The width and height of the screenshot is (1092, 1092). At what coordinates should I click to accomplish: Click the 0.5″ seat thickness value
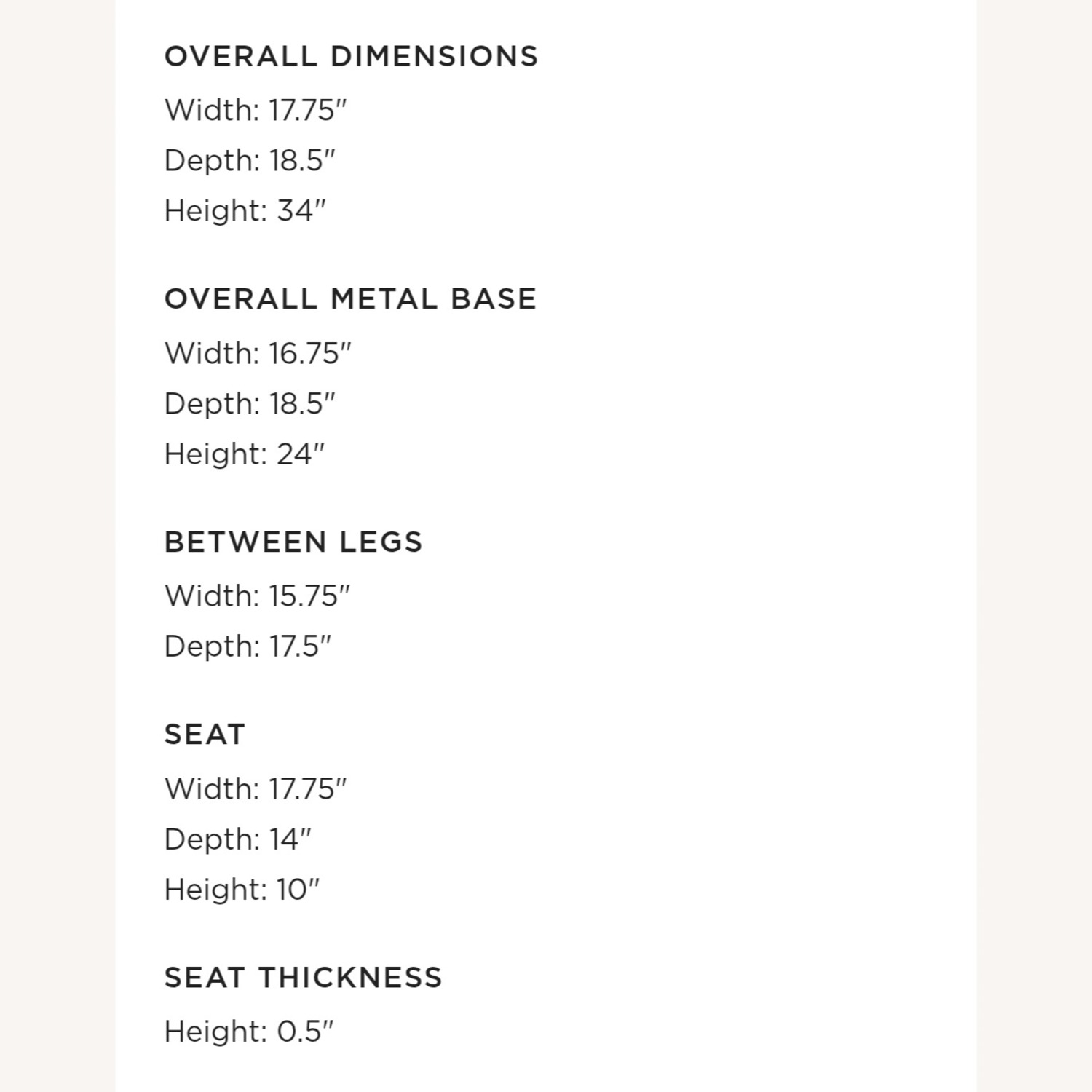pos(305,1032)
